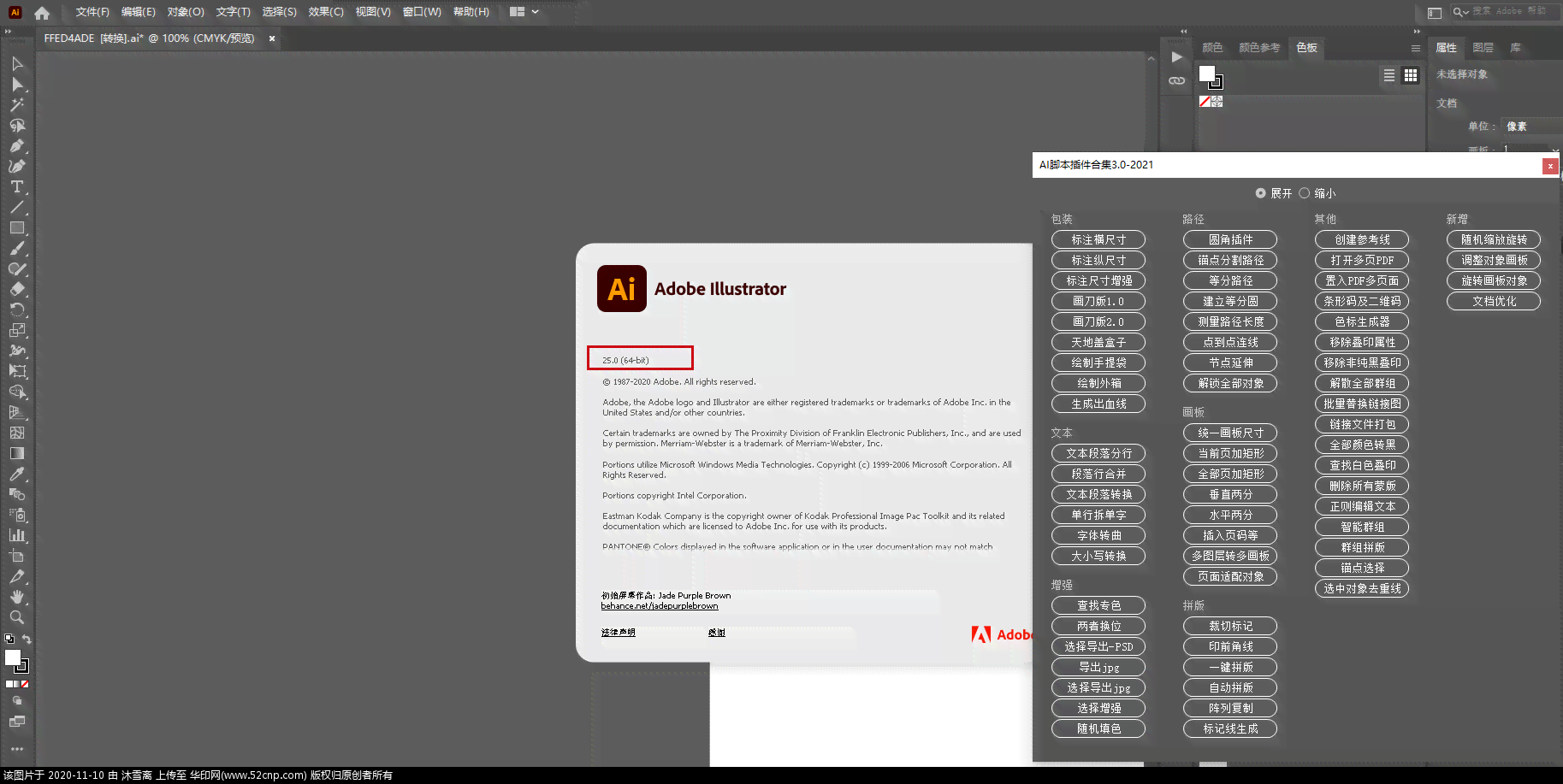The height and width of the screenshot is (784, 1563).
Task: Pick the Scale tool
Action: pos(17,331)
